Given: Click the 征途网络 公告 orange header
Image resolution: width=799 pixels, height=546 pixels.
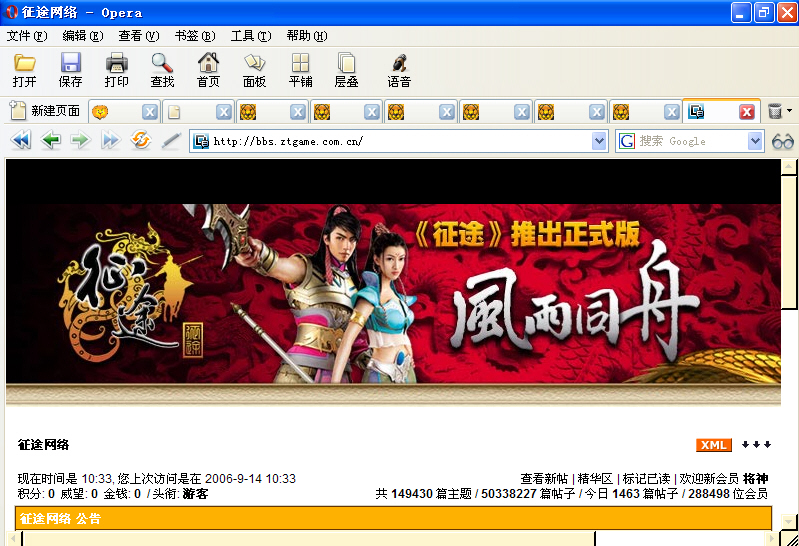Looking at the screenshot, I should tap(393, 518).
